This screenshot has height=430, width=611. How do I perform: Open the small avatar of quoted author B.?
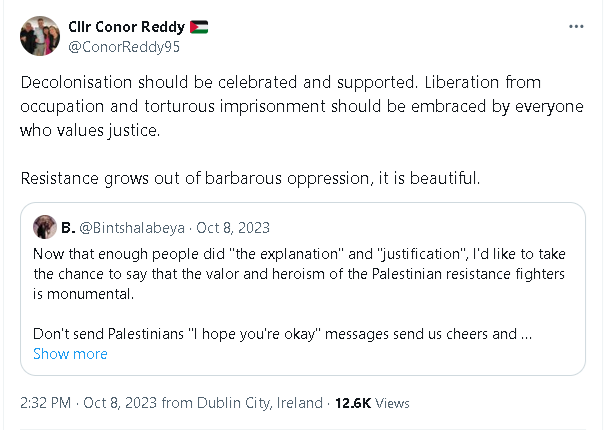45,227
